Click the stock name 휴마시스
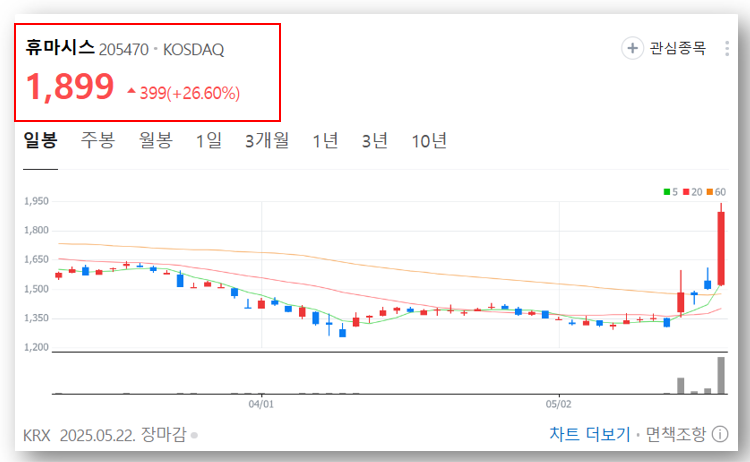 60,47
